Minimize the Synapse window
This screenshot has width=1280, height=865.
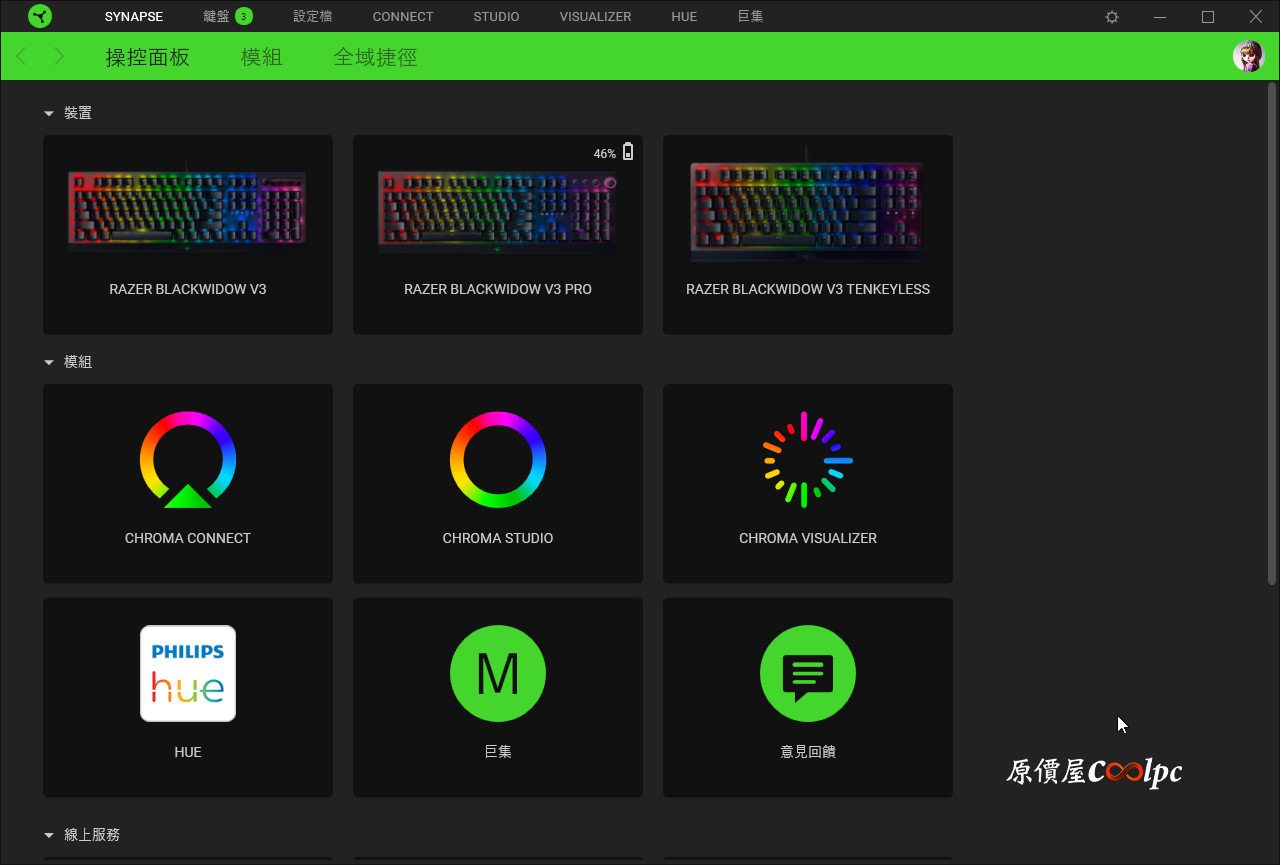(1160, 17)
